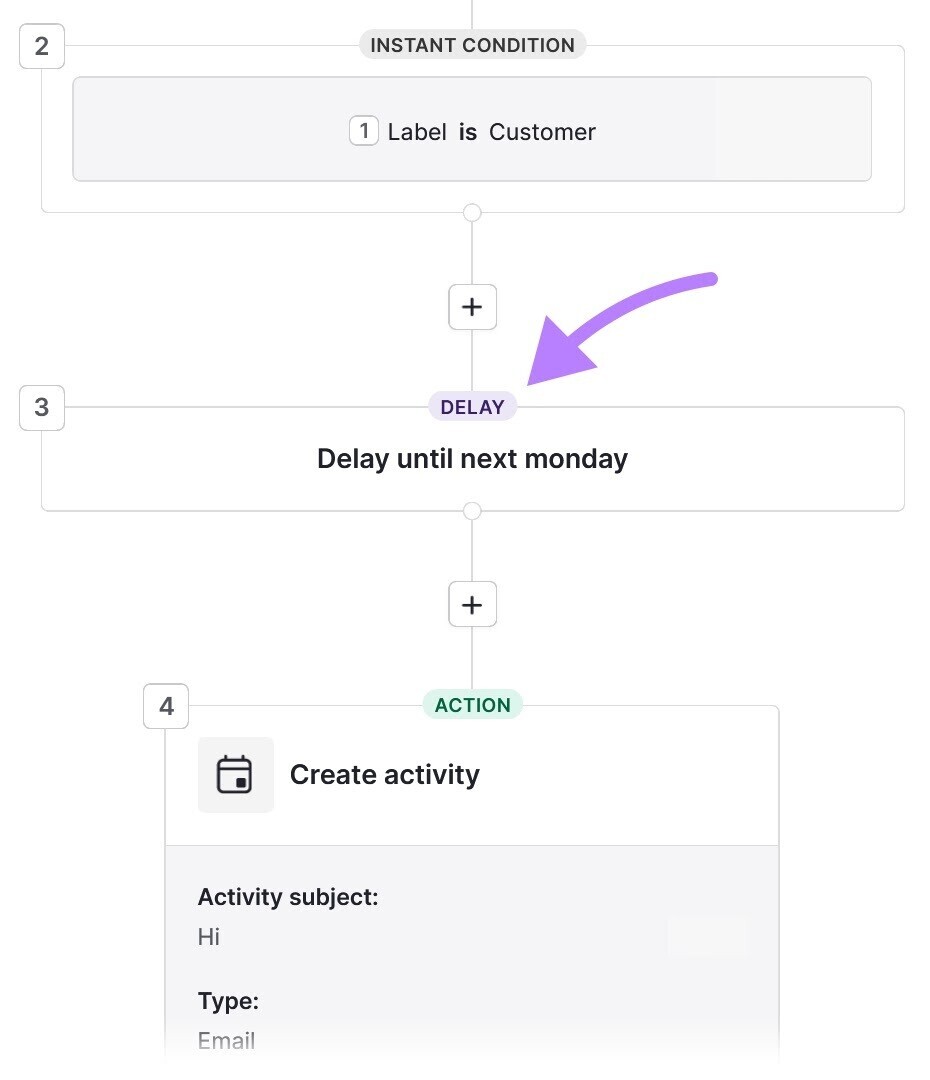The height and width of the screenshot is (1080, 930).
Task: Open the Delay step badge
Action: (472, 406)
